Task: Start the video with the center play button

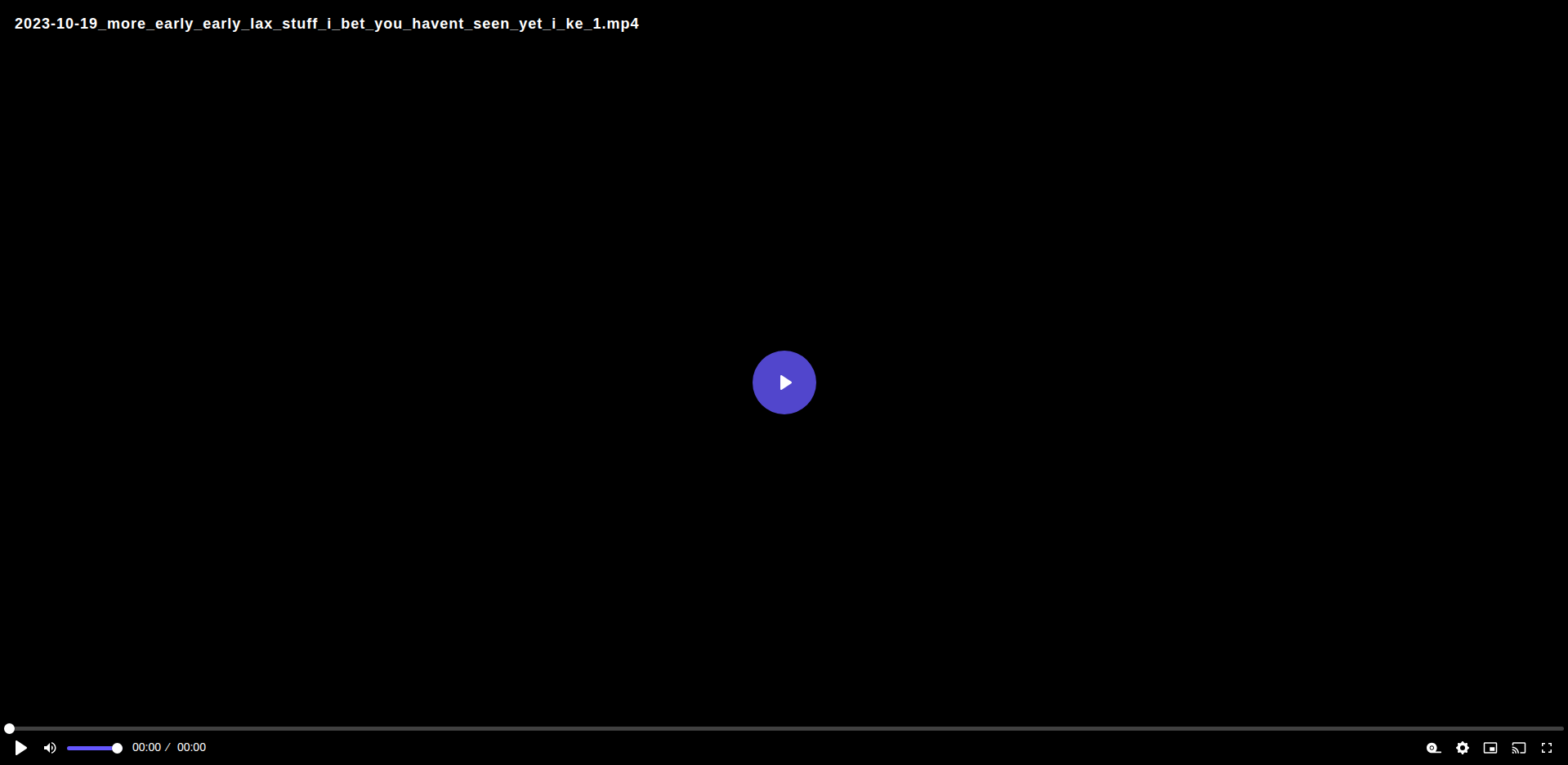Action: 784,382
